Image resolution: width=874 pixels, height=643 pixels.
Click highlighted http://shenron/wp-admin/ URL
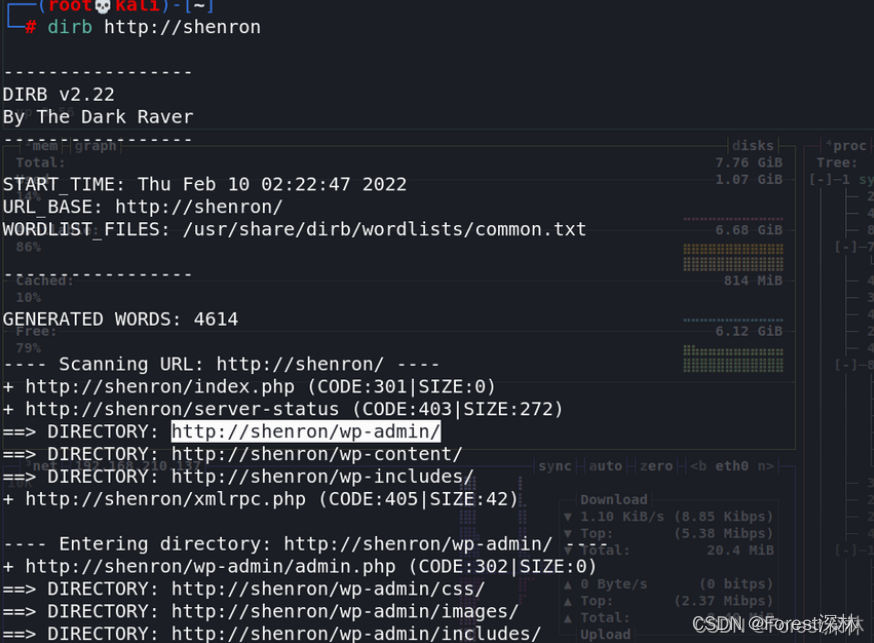pos(306,431)
